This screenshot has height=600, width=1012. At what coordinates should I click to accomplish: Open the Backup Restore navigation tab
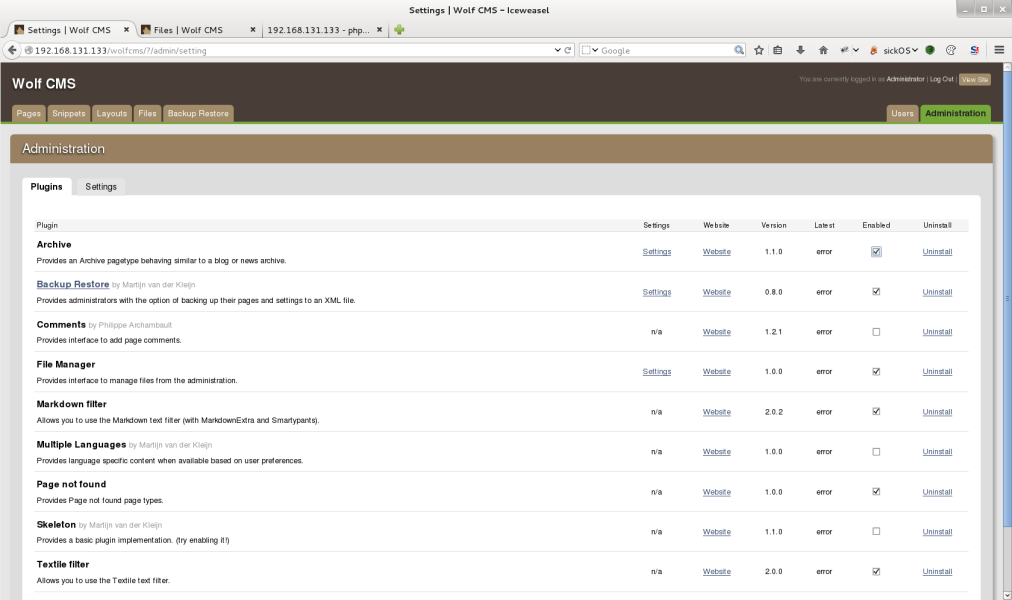[198, 114]
